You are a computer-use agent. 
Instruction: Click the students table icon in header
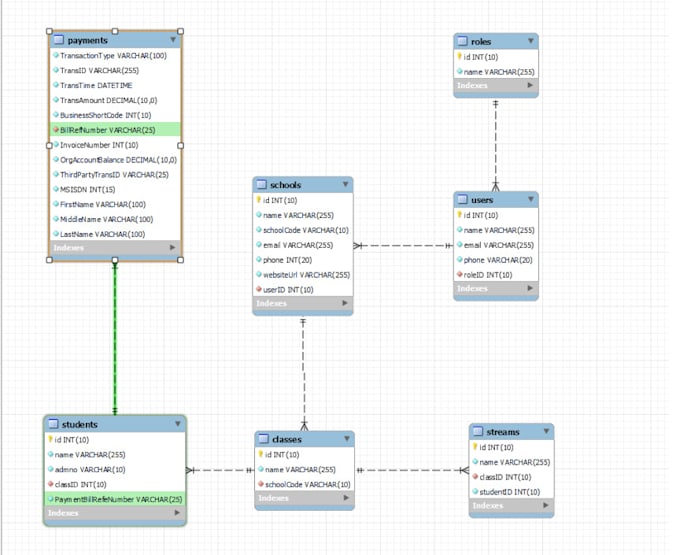coord(53,424)
